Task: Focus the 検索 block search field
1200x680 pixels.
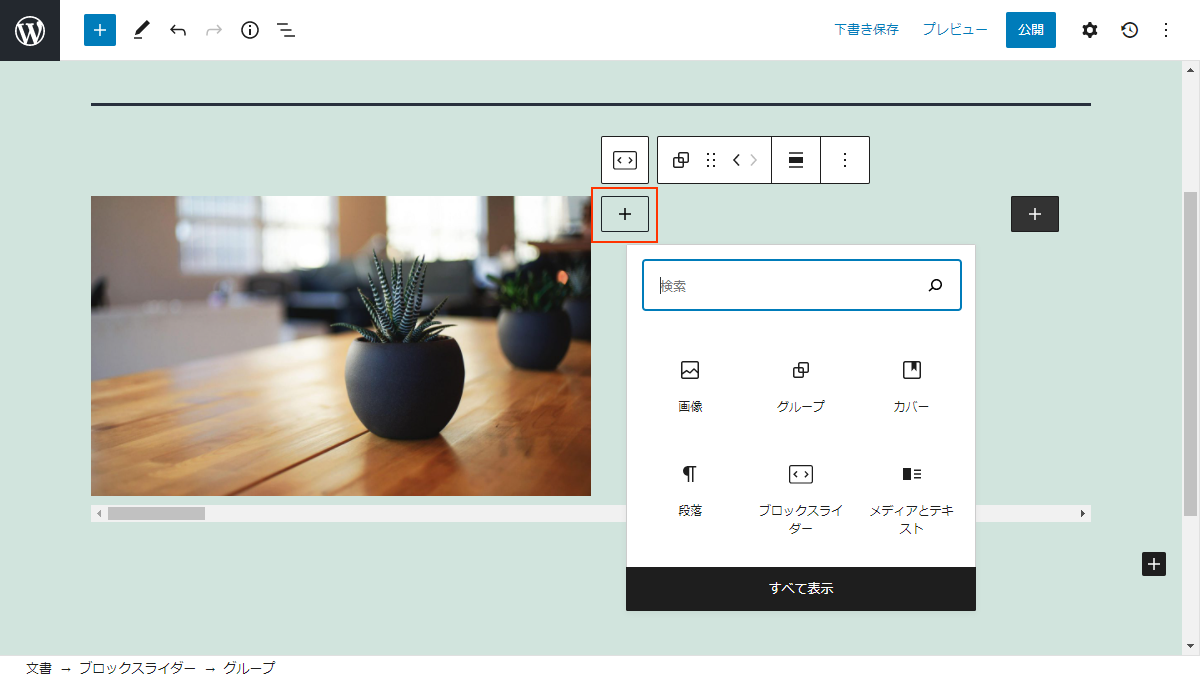Action: pyautogui.click(x=802, y=286)
